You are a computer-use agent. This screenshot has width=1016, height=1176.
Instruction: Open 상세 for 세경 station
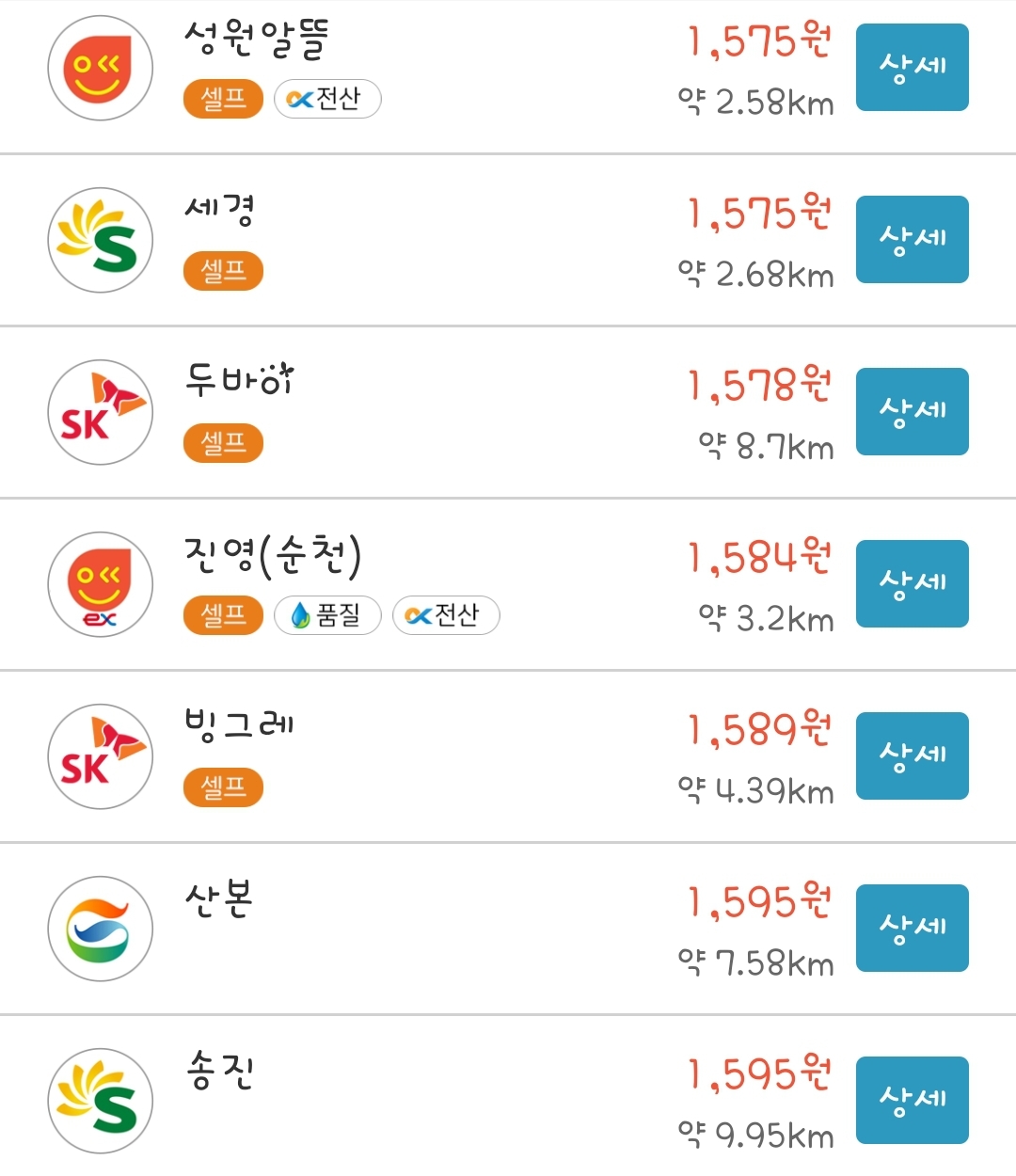pos(913,239)
